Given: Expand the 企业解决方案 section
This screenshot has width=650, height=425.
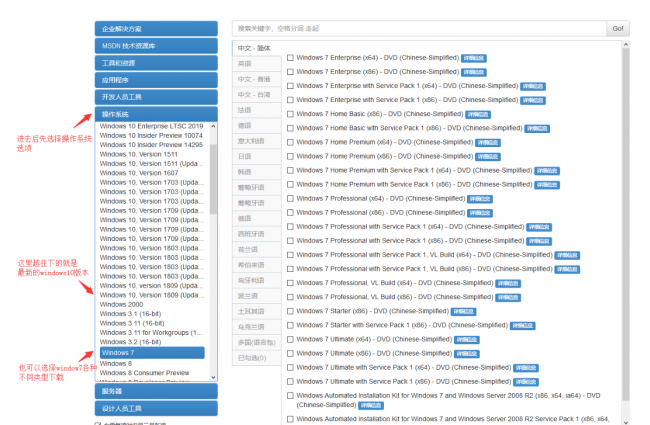Looking at the screenshot, I should 156,29.
